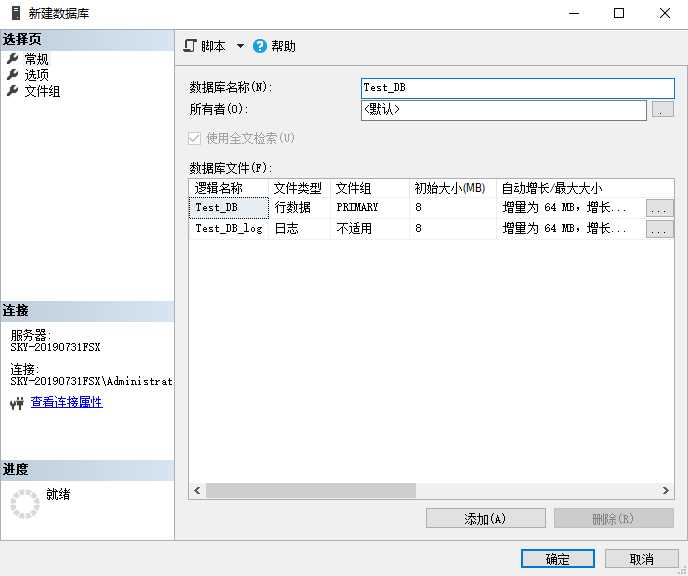Click the autogrowth text in the Test_DB_log row
Screen dimensions: 688x576
pyautogui.click(x=564, y=229)
